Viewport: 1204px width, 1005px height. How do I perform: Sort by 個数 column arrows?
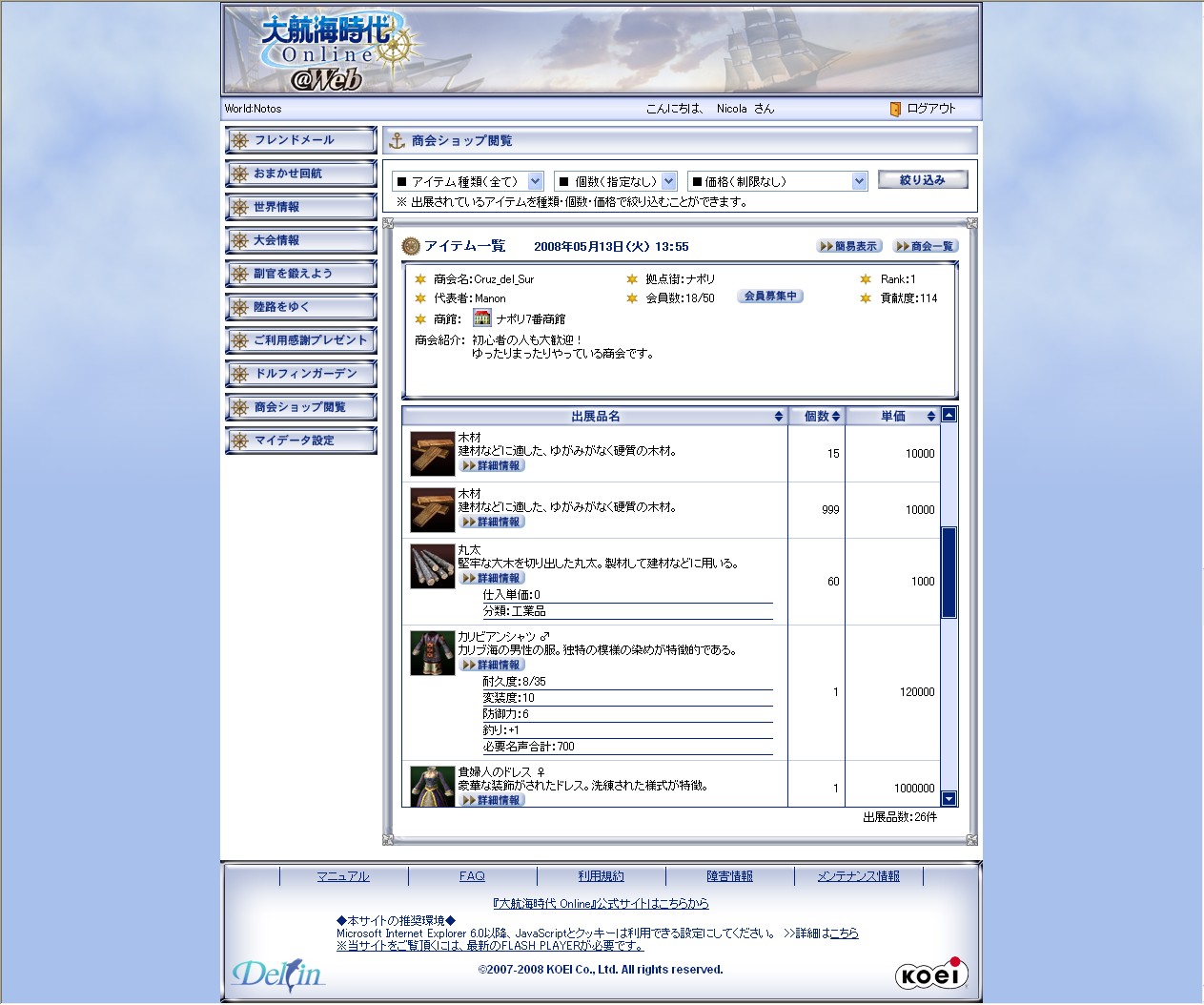(x=836, y=417)
